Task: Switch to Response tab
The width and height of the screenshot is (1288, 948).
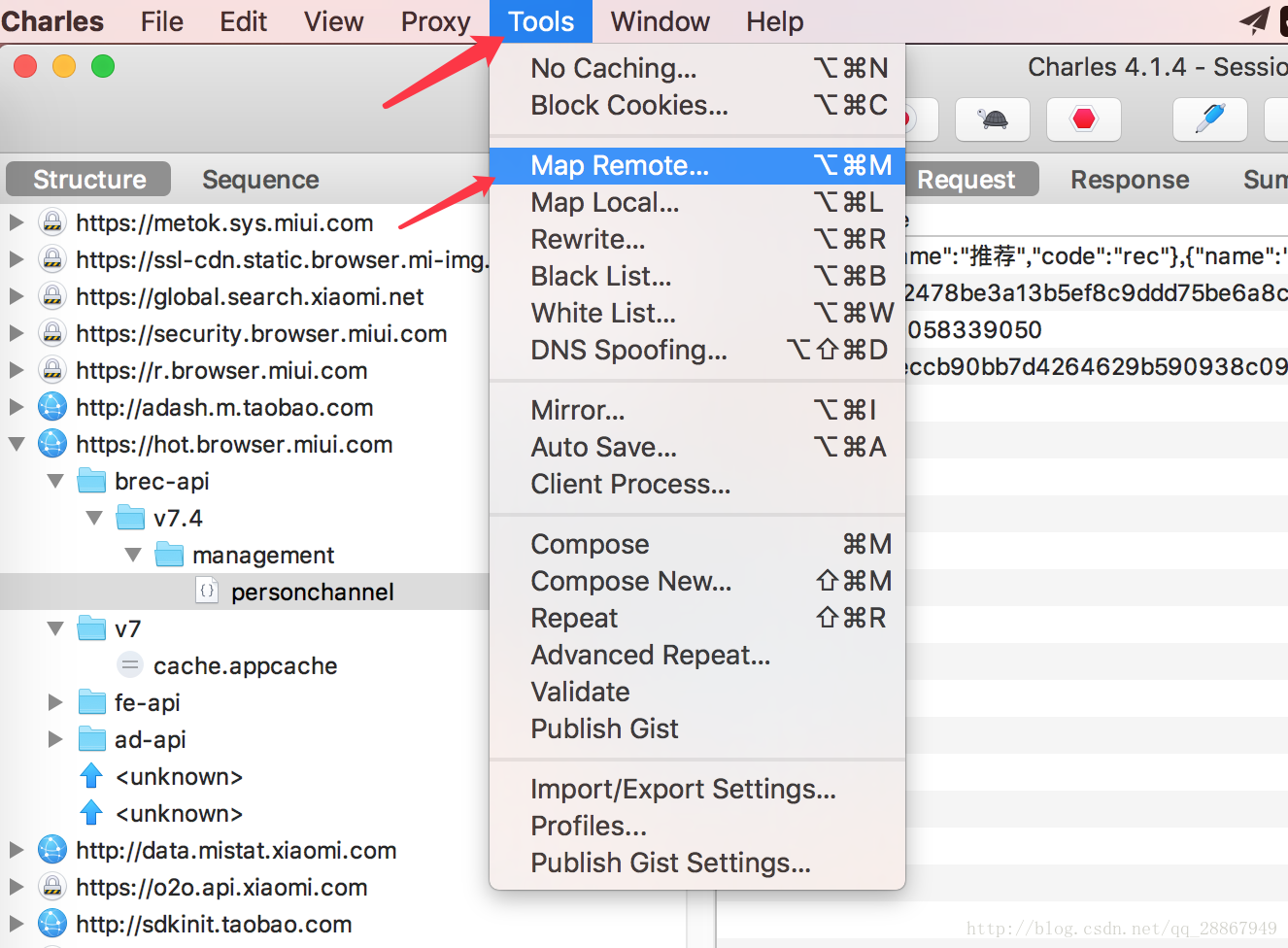Action: pos(1130,180)
